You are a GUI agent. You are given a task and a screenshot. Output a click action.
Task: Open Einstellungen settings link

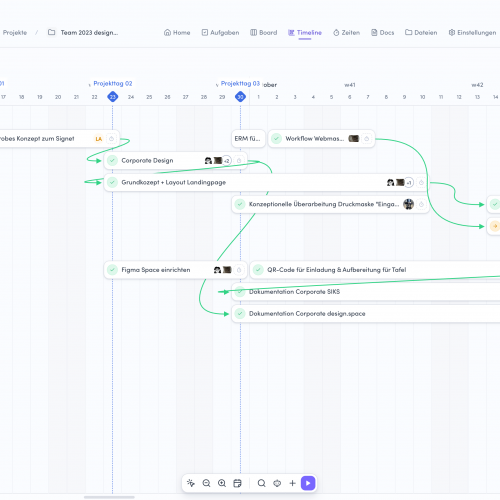(x=472, y=33)
